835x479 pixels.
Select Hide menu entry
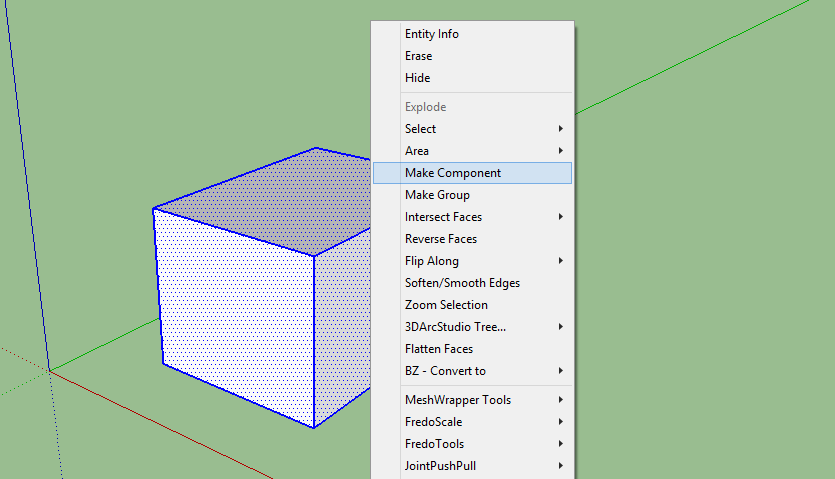click(472, 78)
